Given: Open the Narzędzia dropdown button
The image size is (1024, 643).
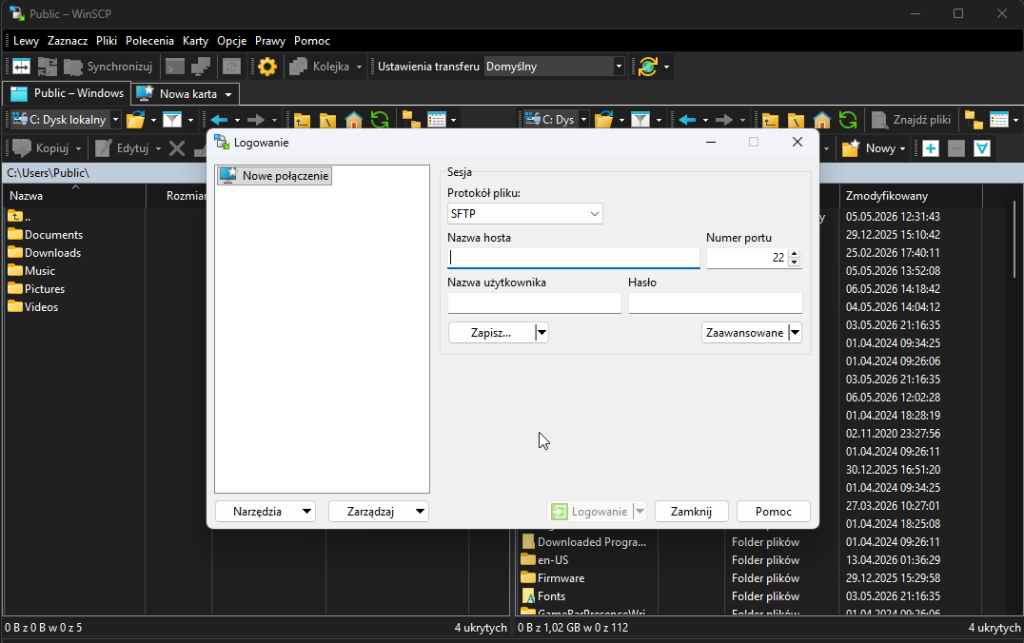Looking at the screenshot, I should (x=265, y=511).
